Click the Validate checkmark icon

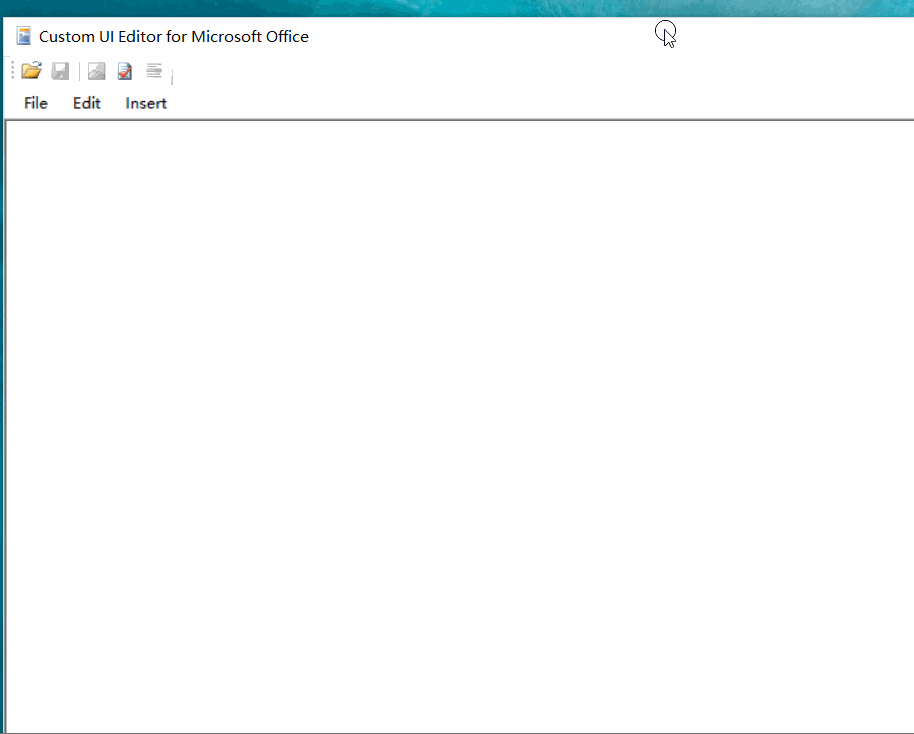(x=125, y=71)
